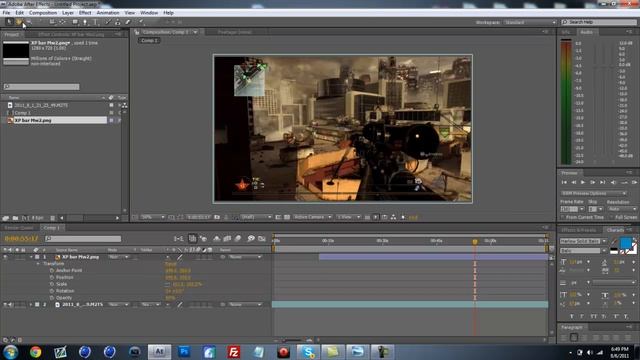Enable From Current Time checkbox
This screenshot has width=640, height=360.
[563, 217]
